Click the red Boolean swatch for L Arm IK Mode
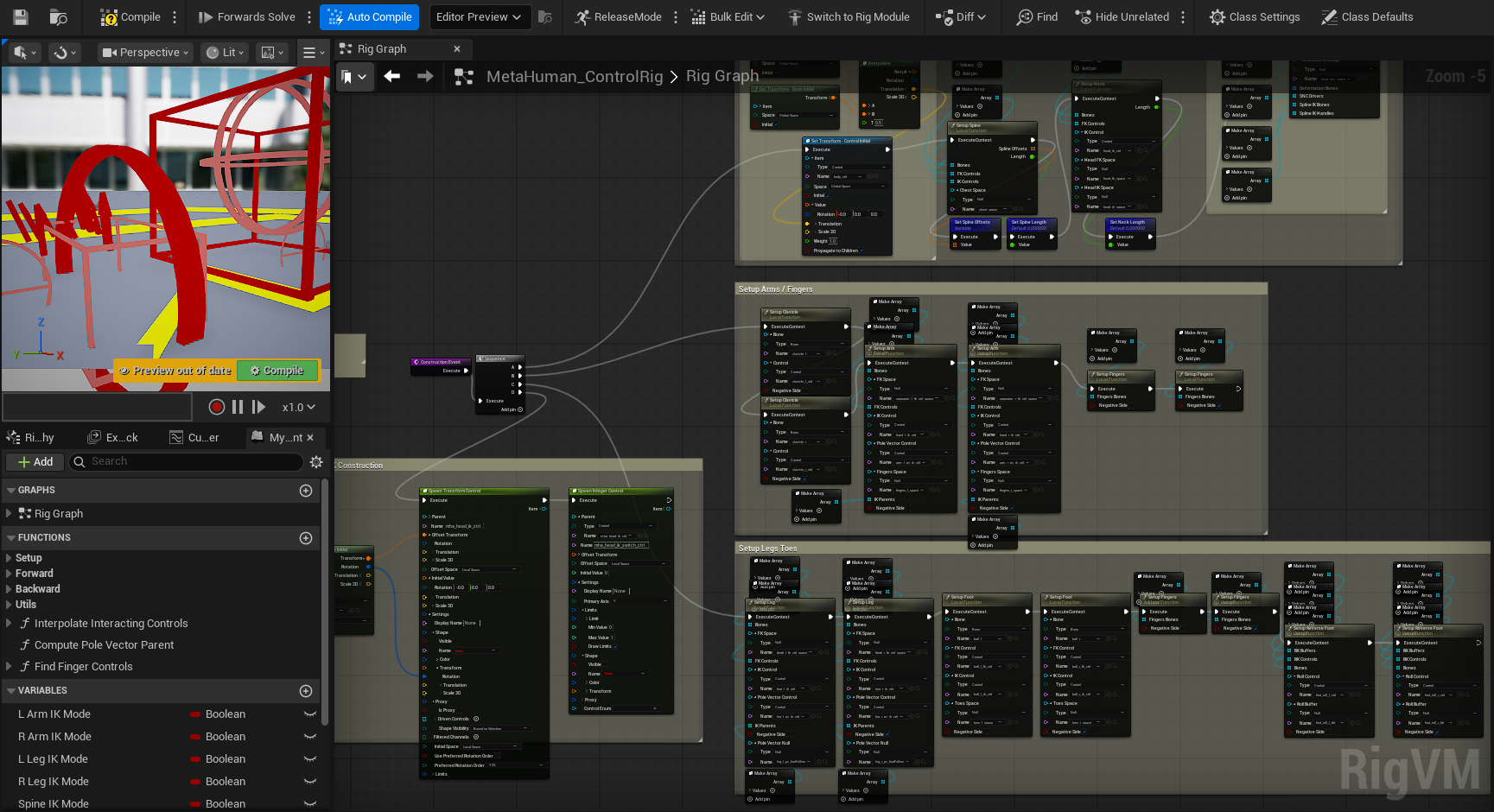 [x=196, y=714]
